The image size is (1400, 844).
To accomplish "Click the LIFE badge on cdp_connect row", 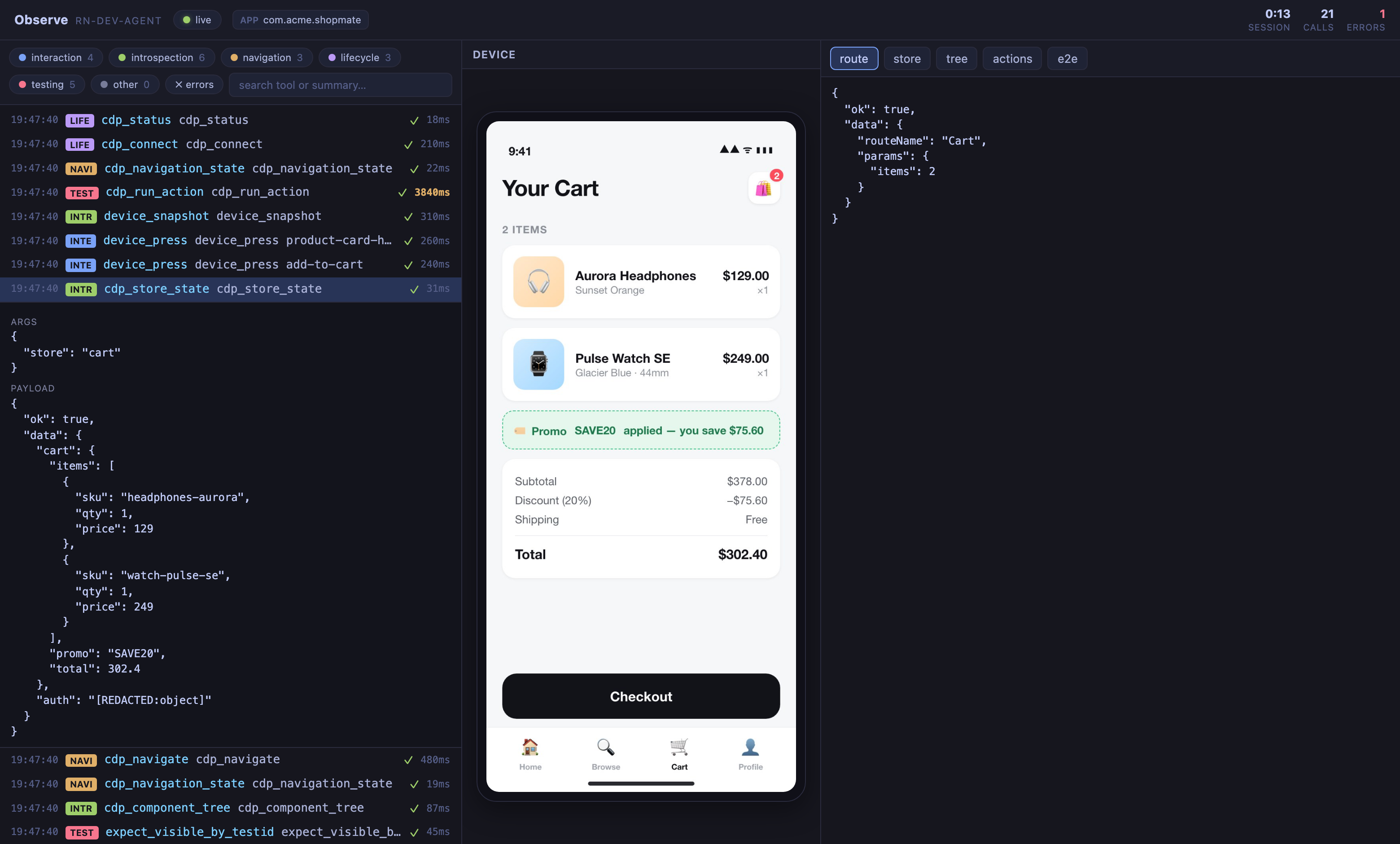I will point(79,145).
